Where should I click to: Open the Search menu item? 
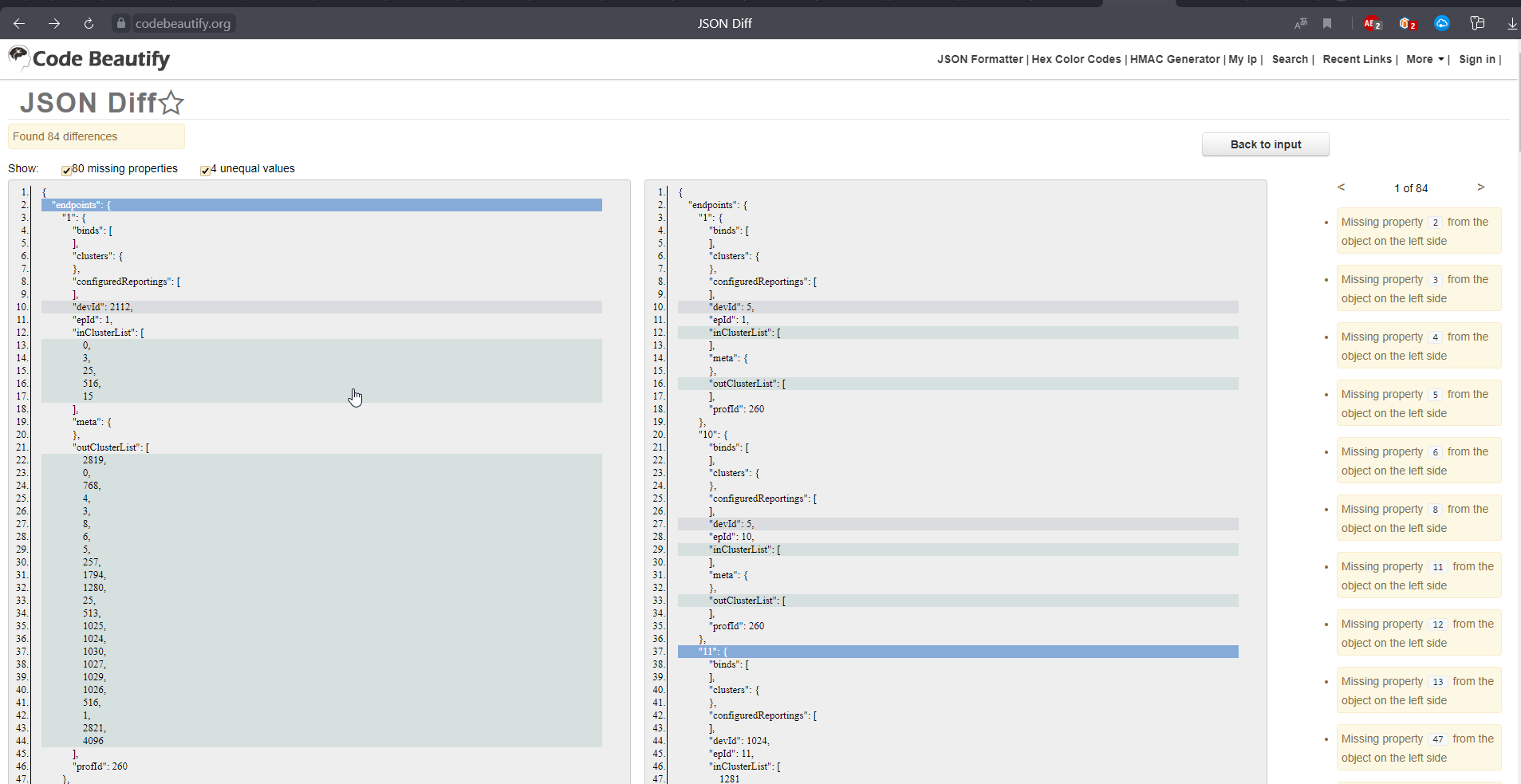(1290, 59)
